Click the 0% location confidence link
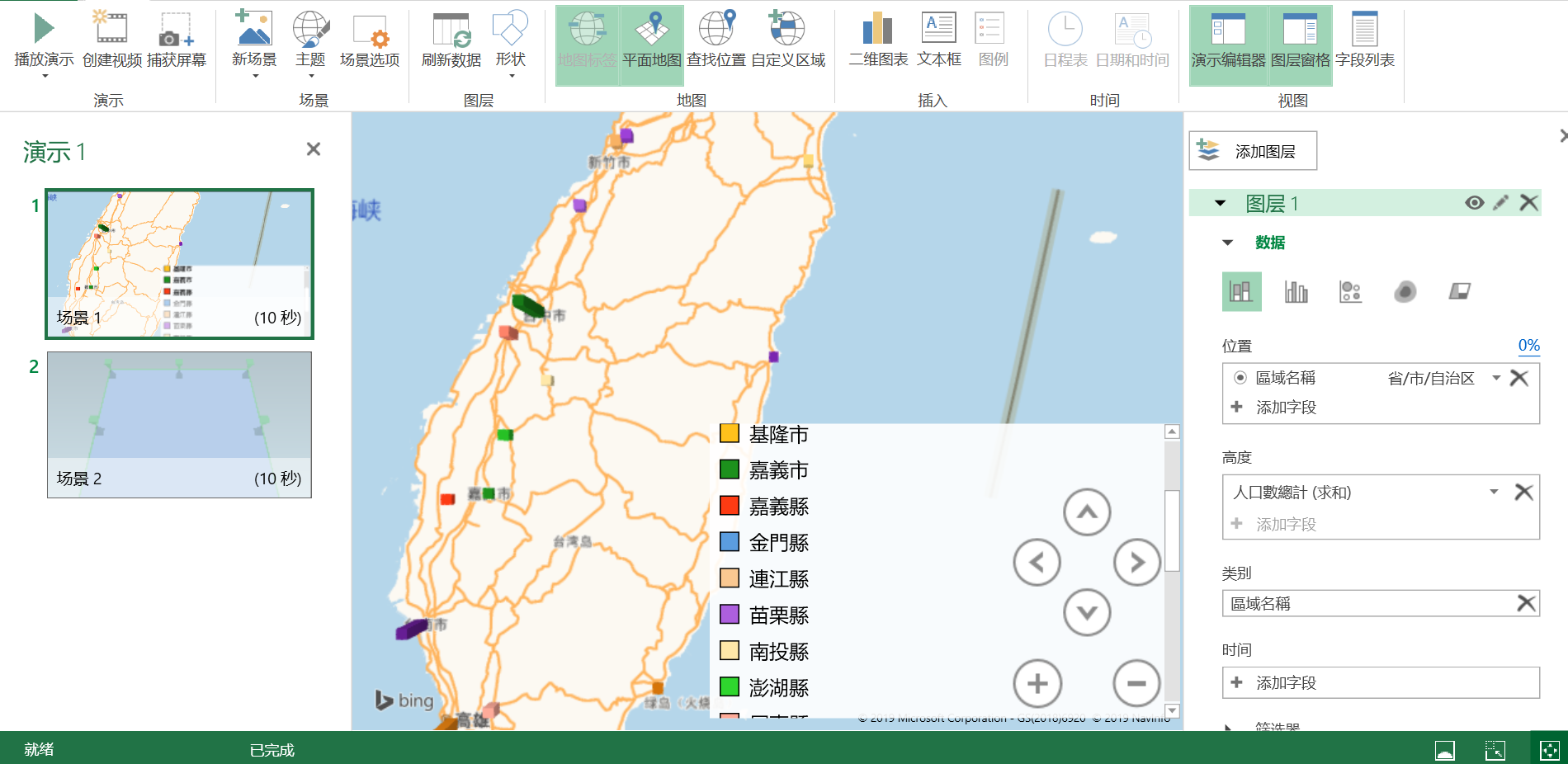This screenshot has height=764, width=1568. tap(1528, 346)
